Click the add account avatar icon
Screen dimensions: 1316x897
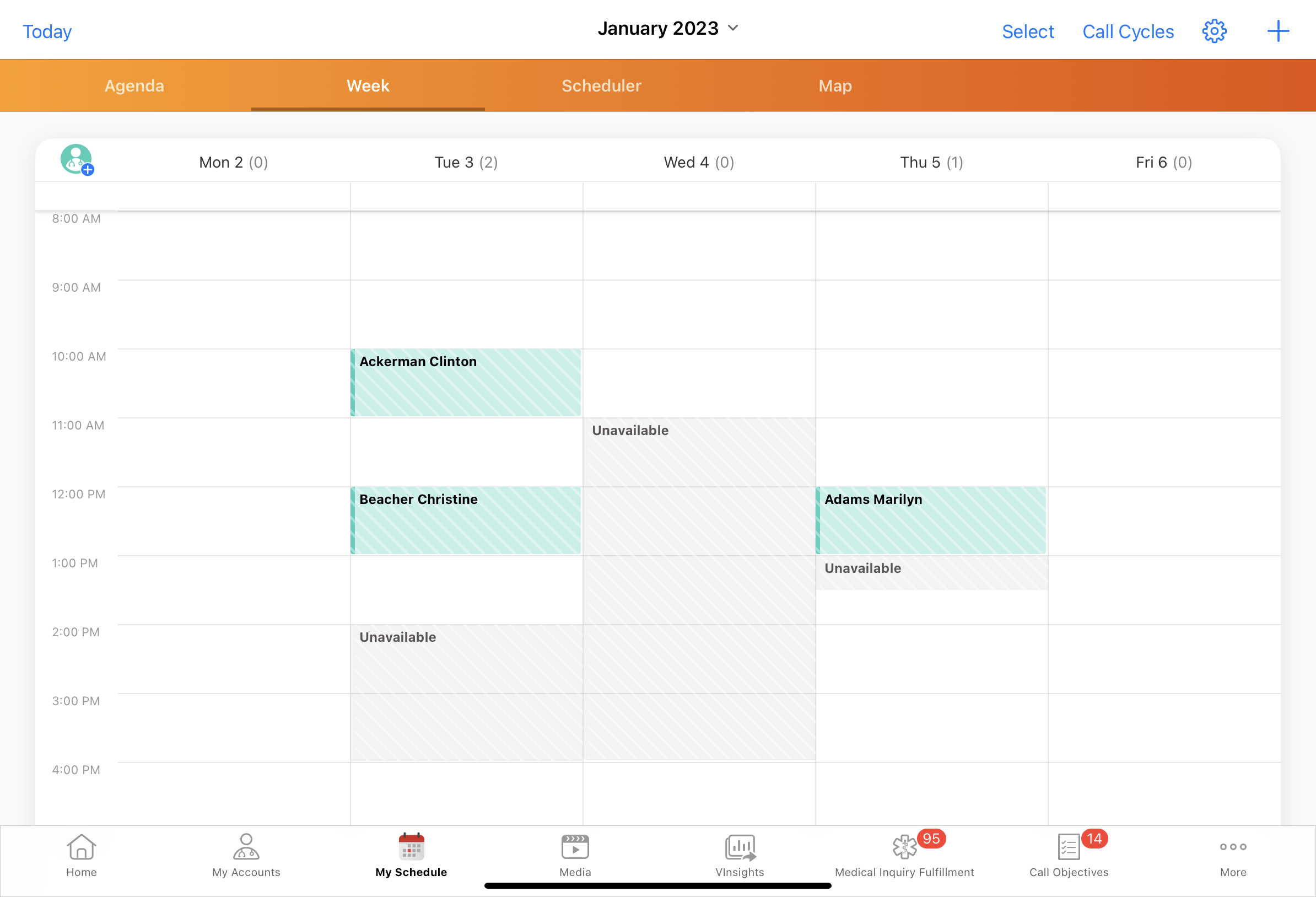pyautogui.click(x=77, y=160)
